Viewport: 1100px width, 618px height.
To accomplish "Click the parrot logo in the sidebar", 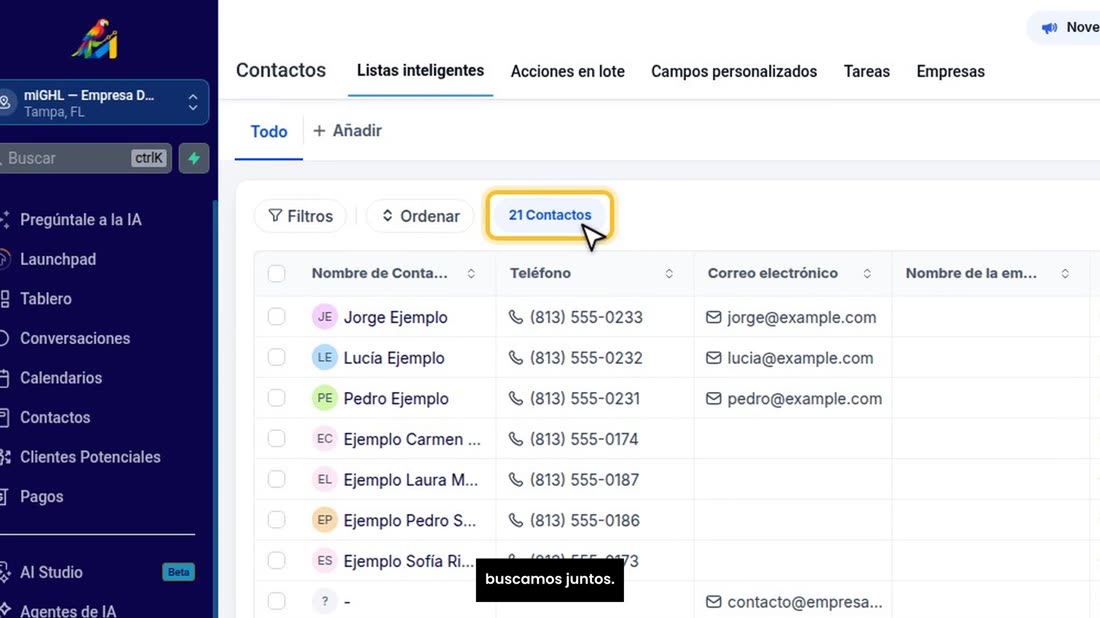I will coord(95,39).
